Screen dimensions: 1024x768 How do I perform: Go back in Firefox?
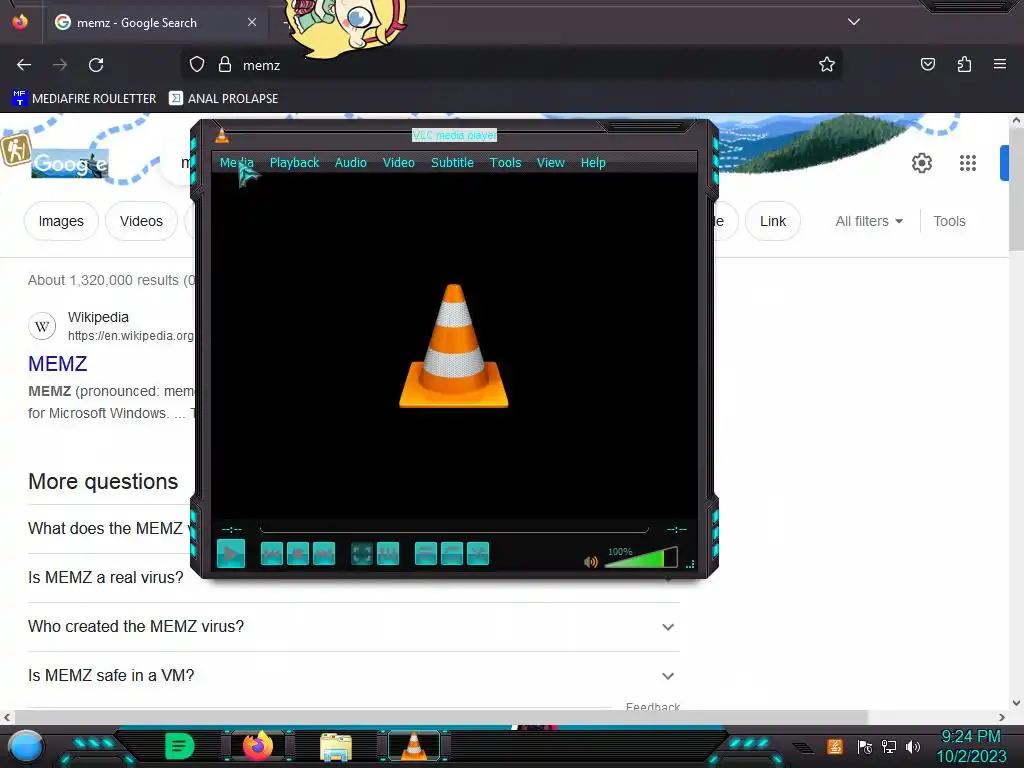24,65
